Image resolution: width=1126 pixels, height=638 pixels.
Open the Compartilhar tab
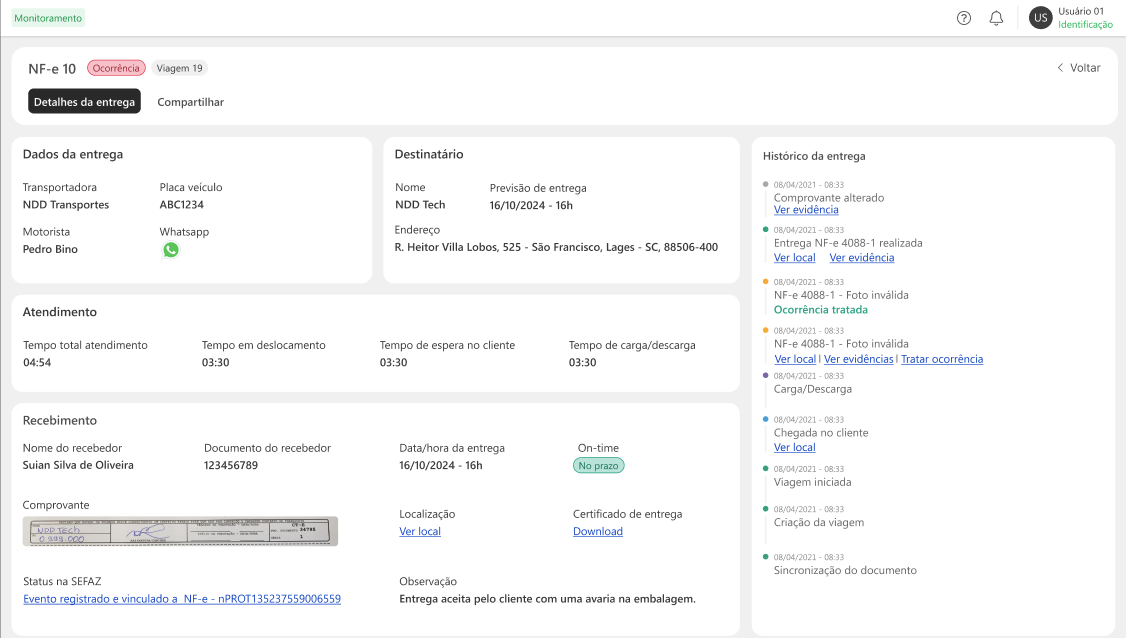pyautogui.click(x=190, y=102)
